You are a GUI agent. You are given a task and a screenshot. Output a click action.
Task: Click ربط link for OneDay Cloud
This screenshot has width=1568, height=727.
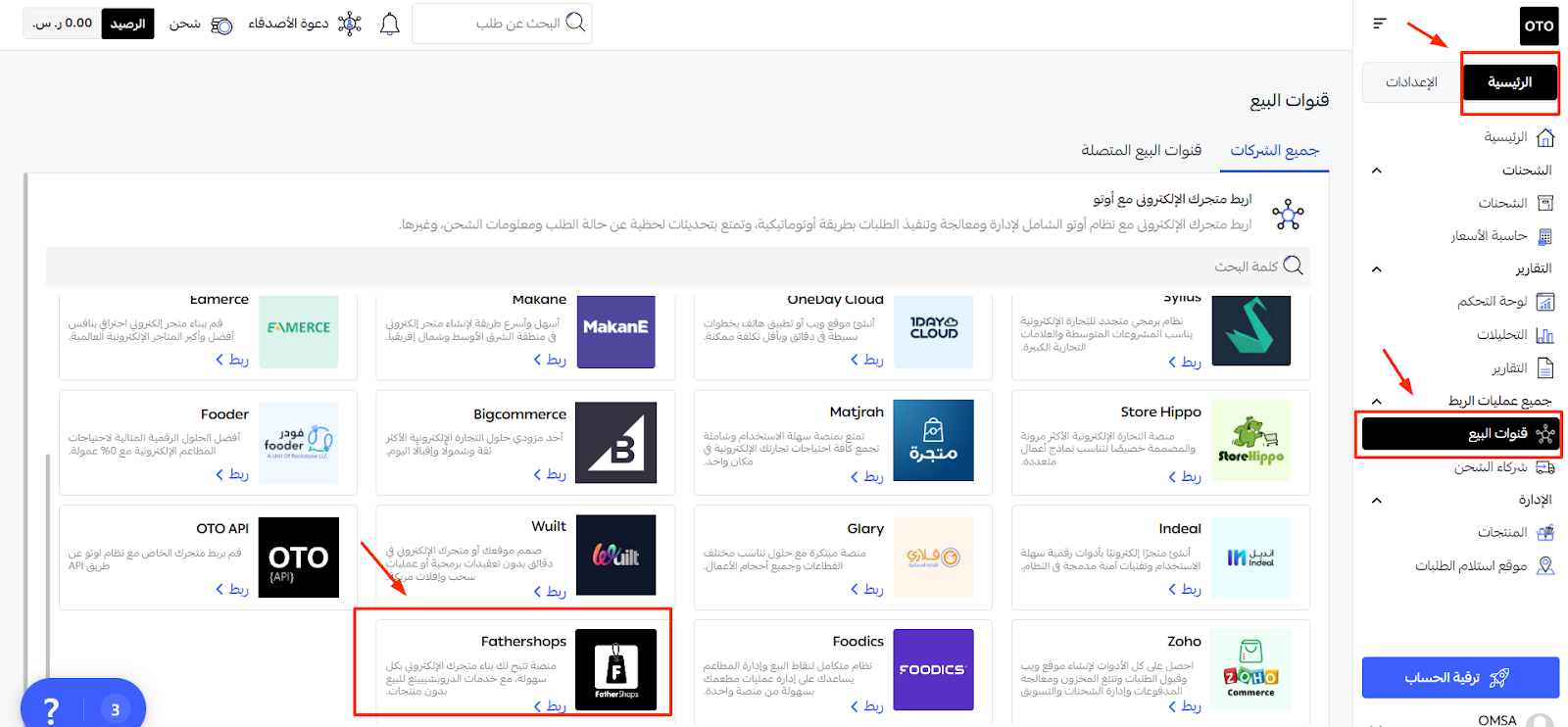point(867,360)
